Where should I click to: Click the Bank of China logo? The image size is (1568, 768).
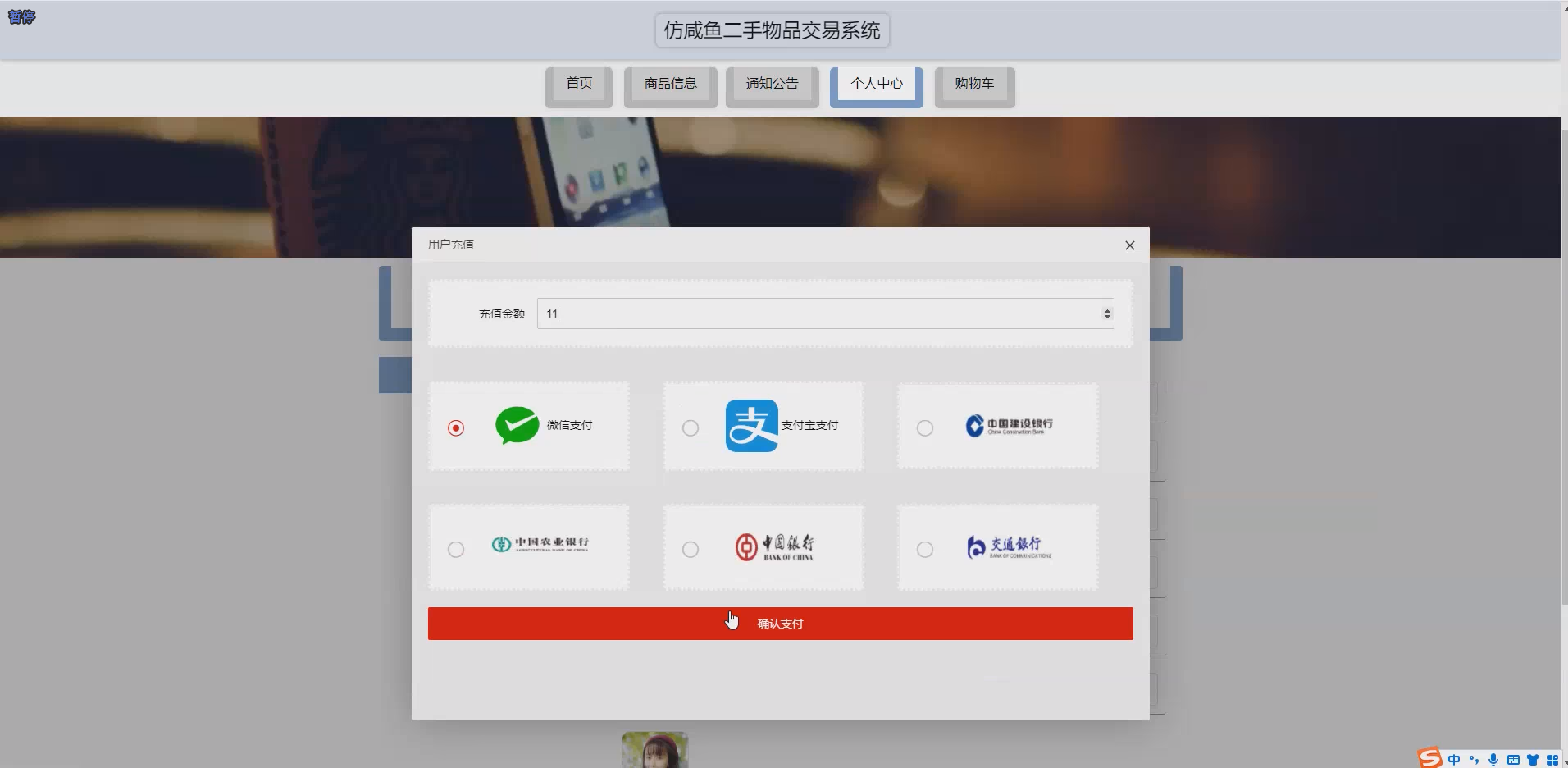click(x=775, y=546)
